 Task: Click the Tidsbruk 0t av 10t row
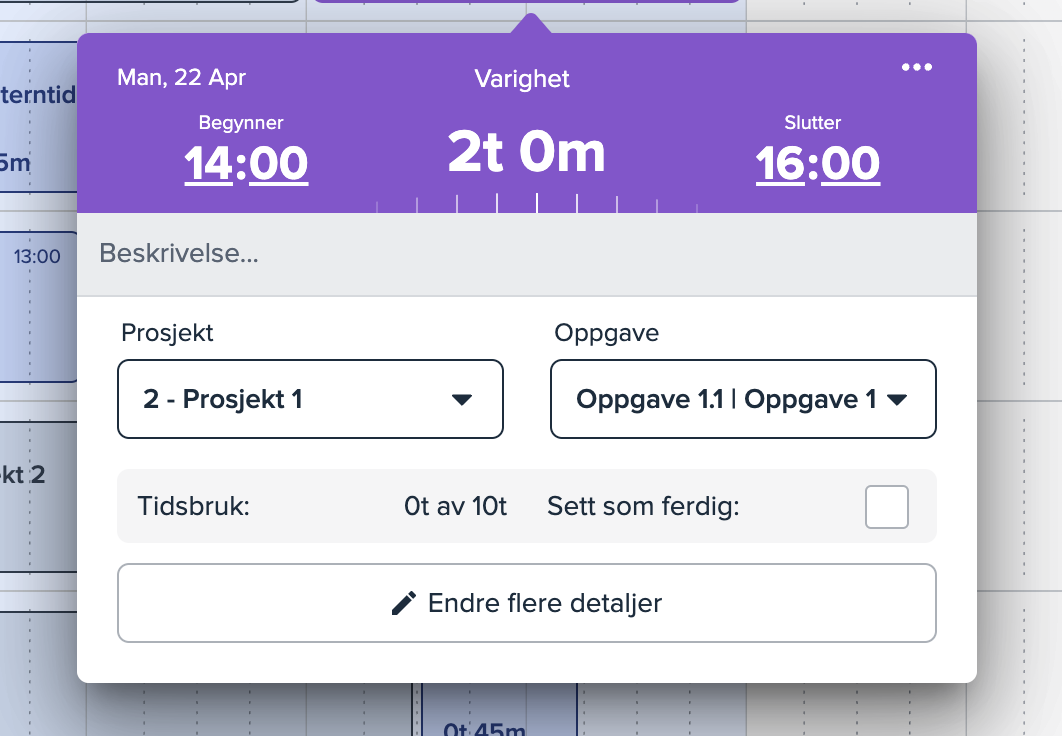pyautogui.click(x=324, y=506)
